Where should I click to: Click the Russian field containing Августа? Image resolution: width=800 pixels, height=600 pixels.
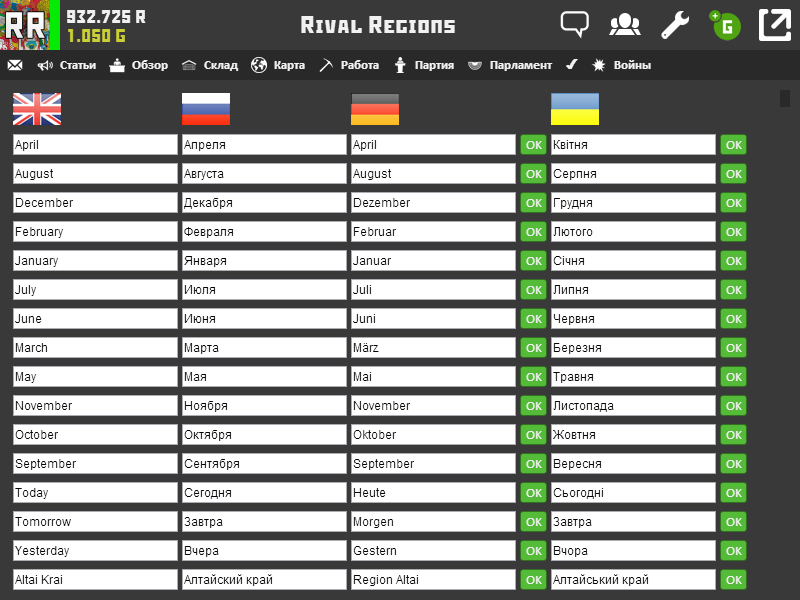point(264,174)
